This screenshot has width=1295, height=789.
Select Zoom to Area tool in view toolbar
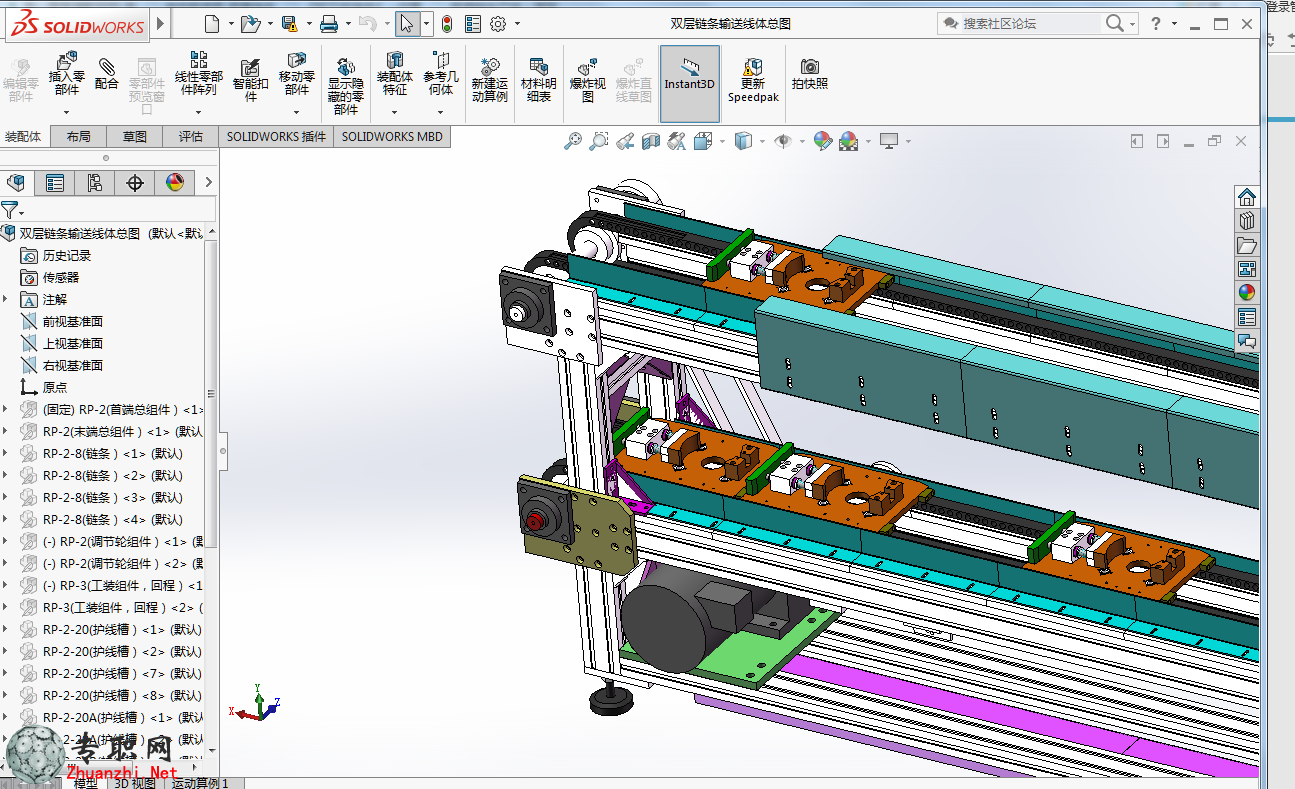(x=599, y=142)
